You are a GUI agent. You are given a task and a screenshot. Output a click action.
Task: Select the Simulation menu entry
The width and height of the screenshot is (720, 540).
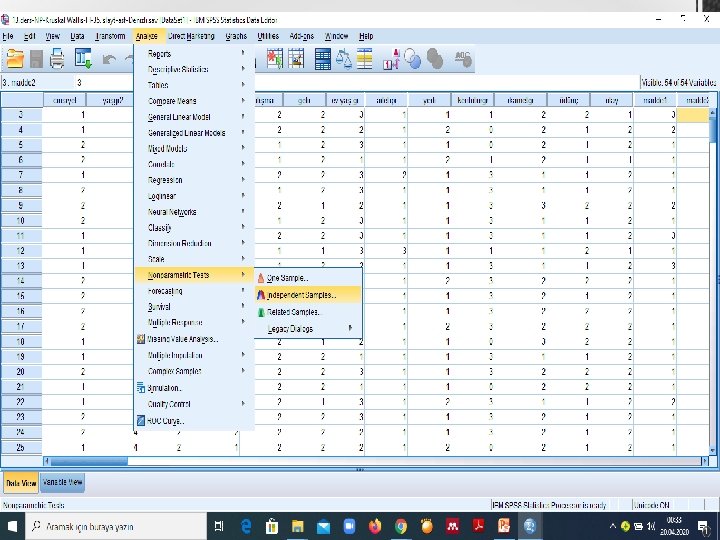point(194,388)
